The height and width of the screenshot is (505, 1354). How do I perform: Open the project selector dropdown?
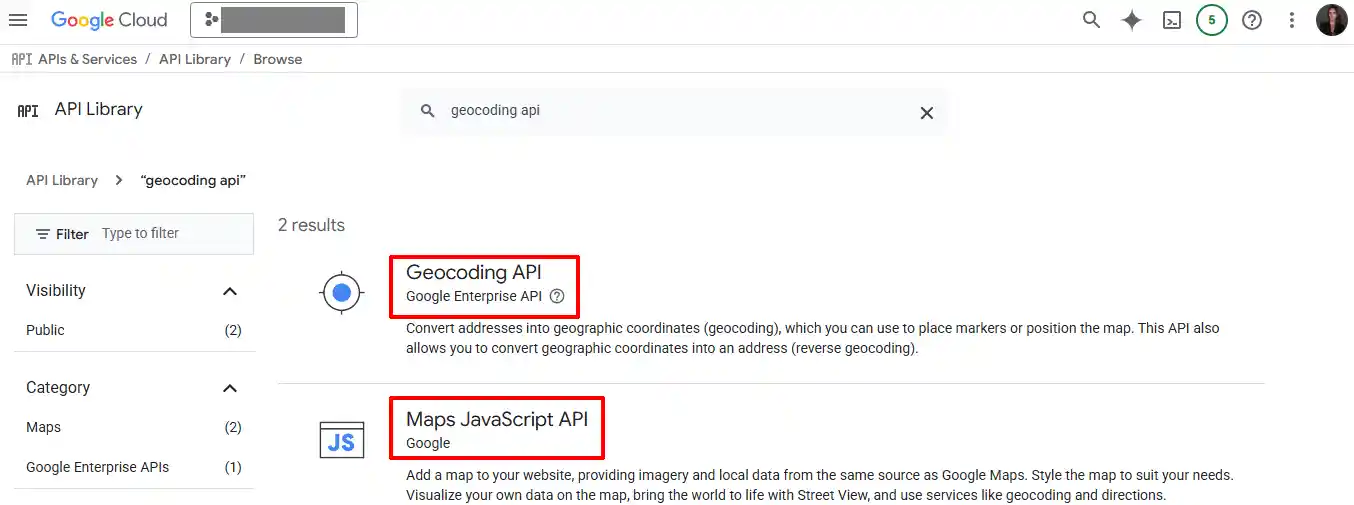tap(273, 20)
